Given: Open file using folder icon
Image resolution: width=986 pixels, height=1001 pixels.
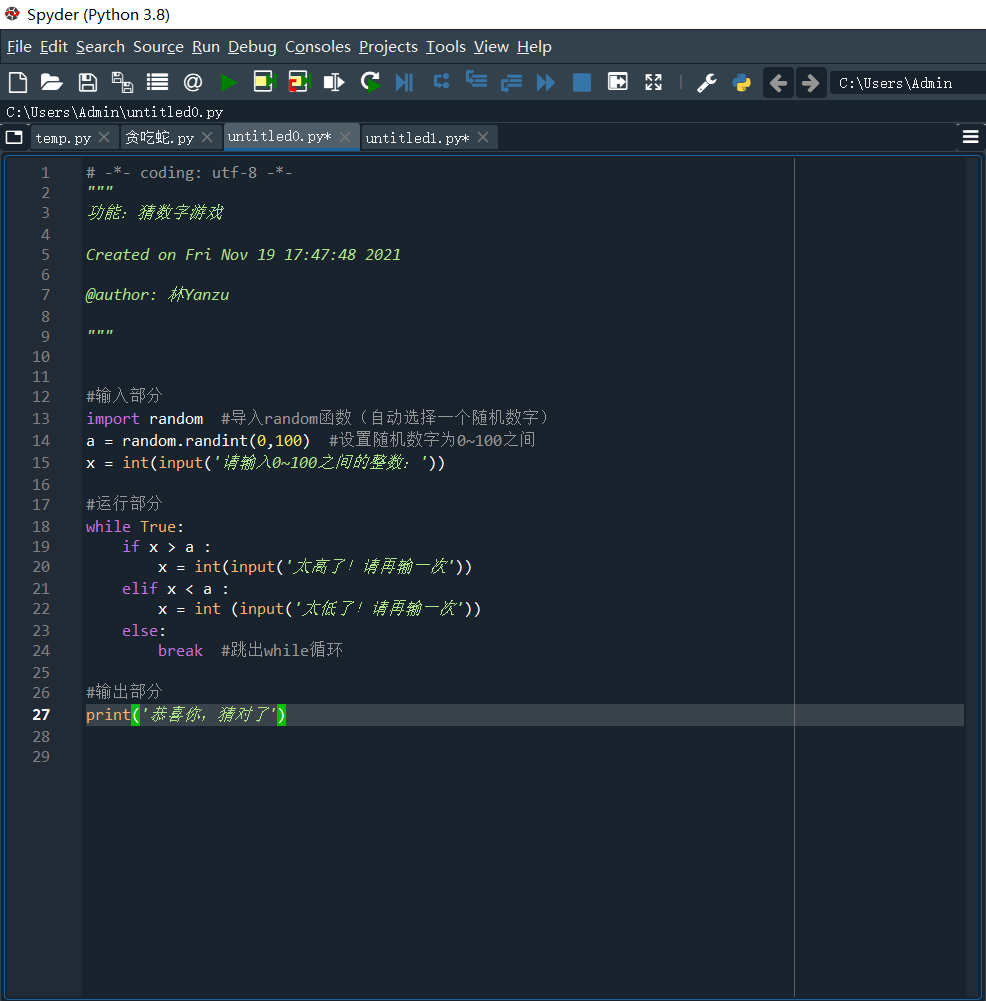Looking at the screenshot, I should [51, 83].
